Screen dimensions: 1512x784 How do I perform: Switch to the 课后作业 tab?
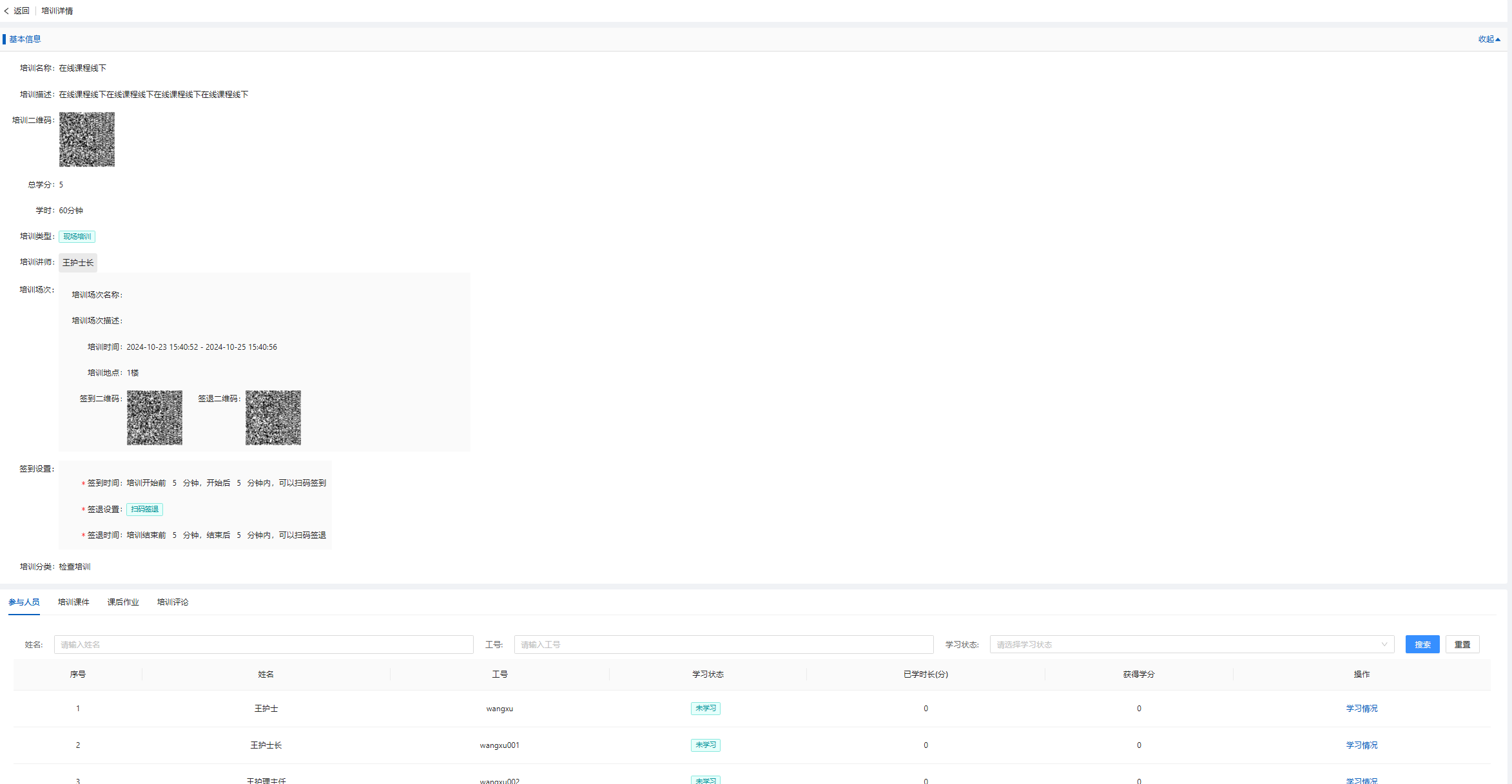point(123,602)
